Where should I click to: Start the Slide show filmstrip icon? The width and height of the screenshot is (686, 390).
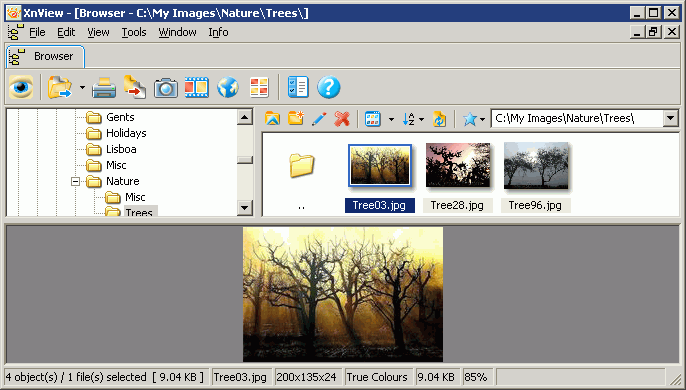196,87
